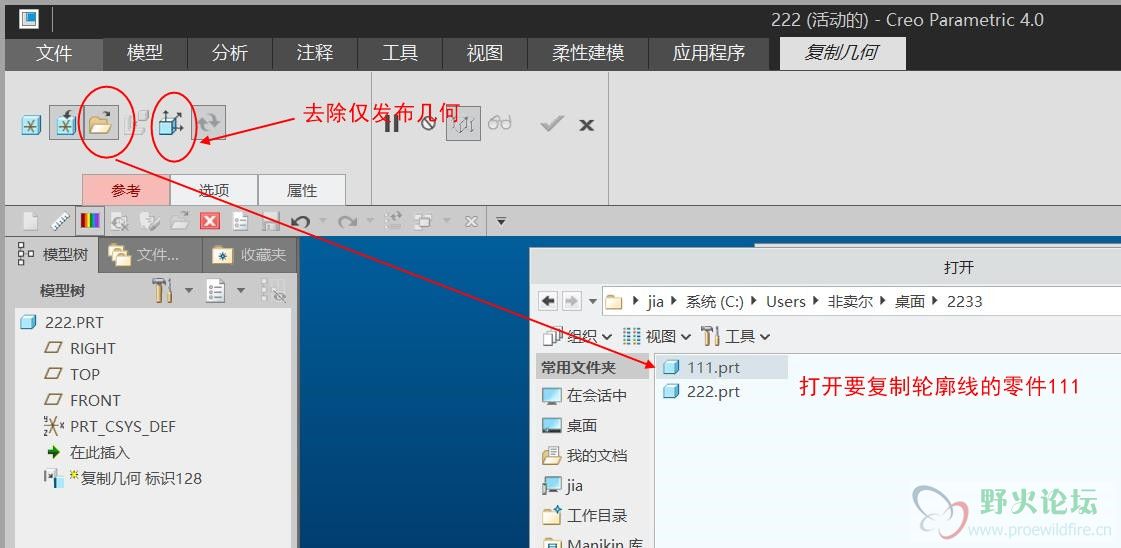
Task: Select file 222.prt in open dialog
Action: (x=701, y=392)
